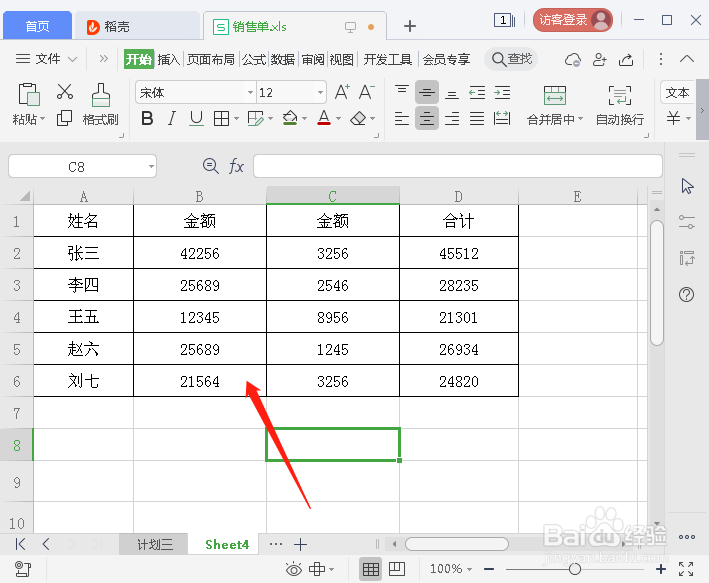
Task: Apply underline formatting
Action: point(196,118)
